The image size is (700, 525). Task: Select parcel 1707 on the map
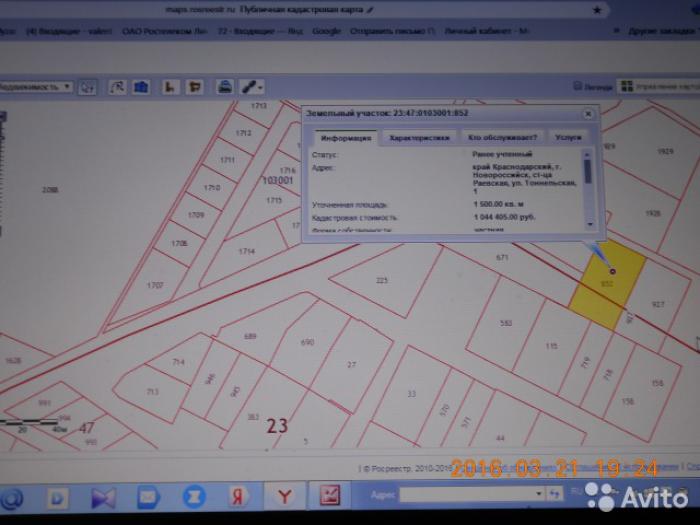pos(155,285)
